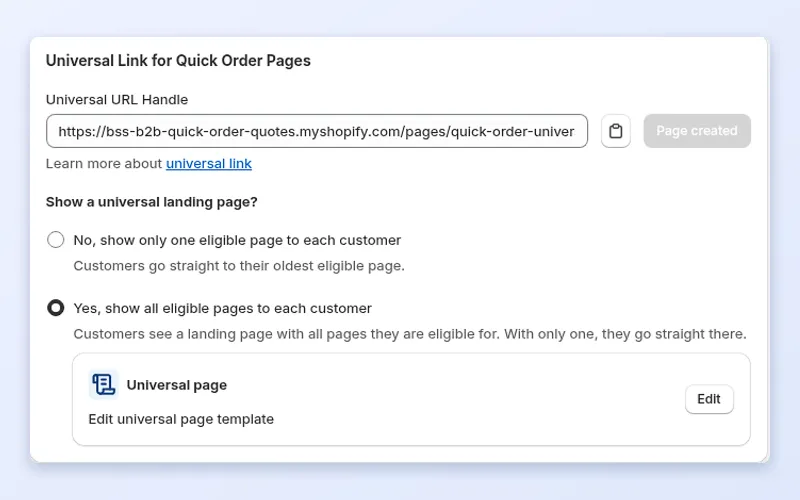Viewport: 800px width, 500px height.
Task: Click 'Universal Link for Quick Order Pages' heading
Action: [x=178, y=61]
